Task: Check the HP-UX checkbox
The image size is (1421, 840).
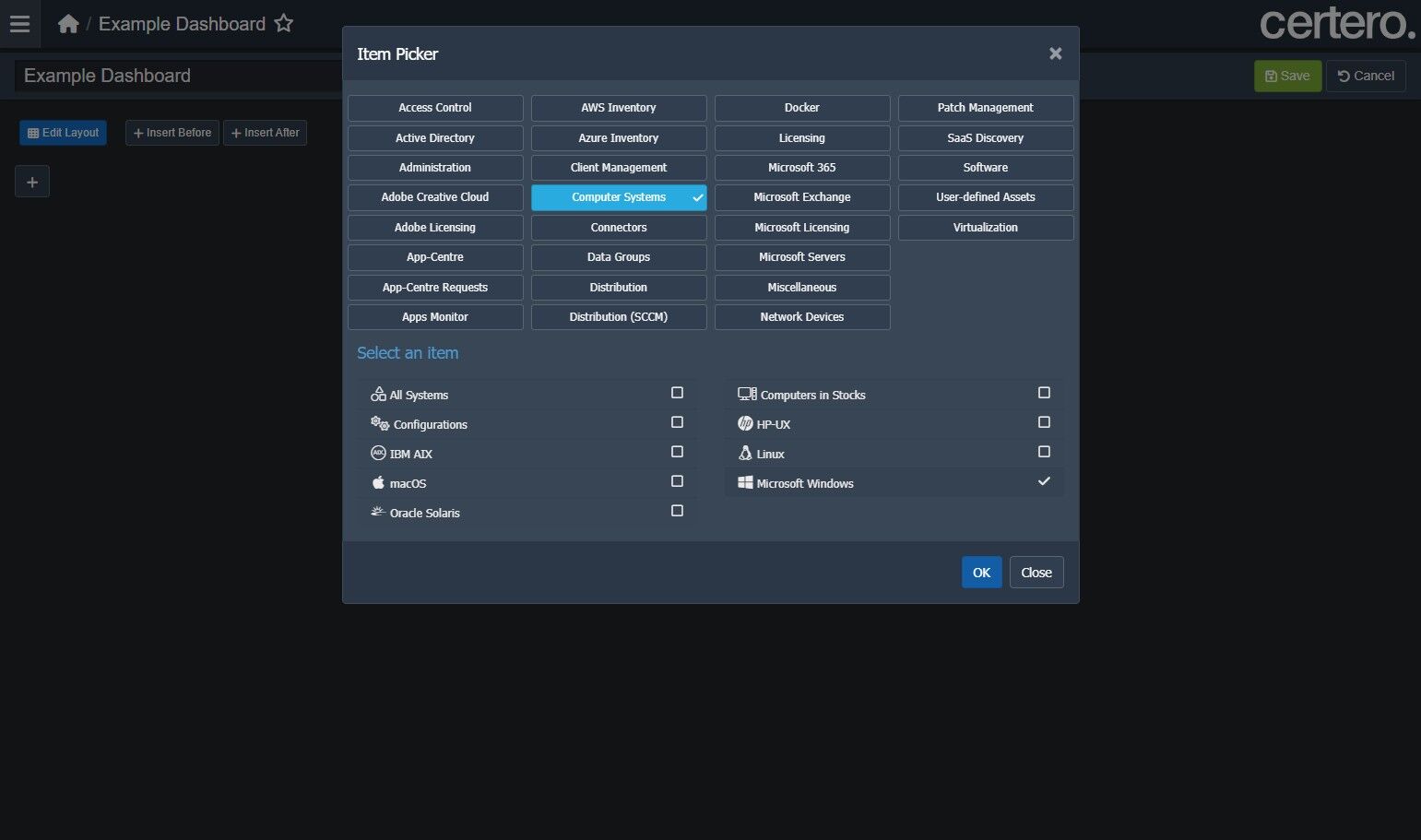Action: coord(1044,422)
